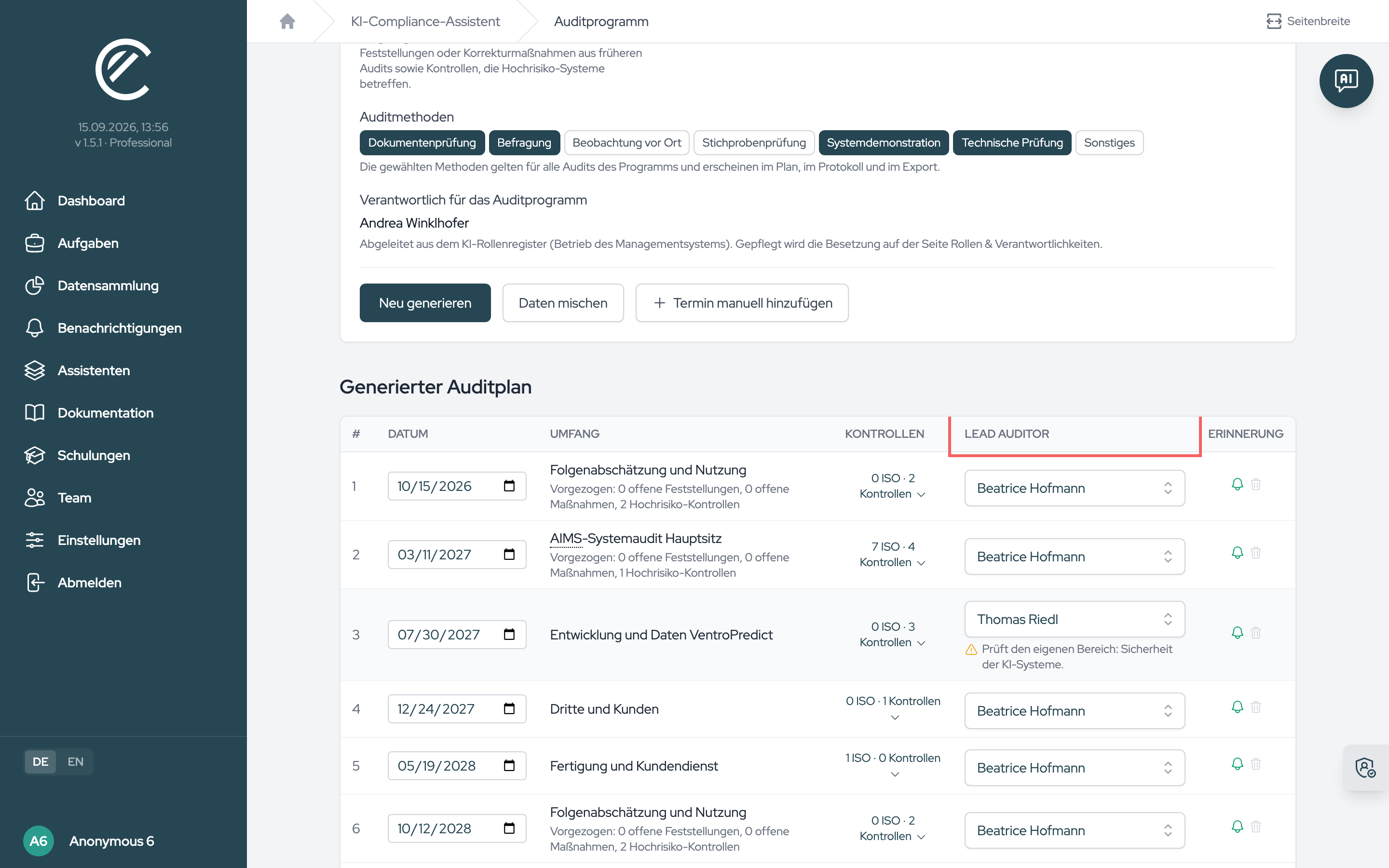
Task: Open calendar picker for 07/30/2027
Action: click(509, 634)
